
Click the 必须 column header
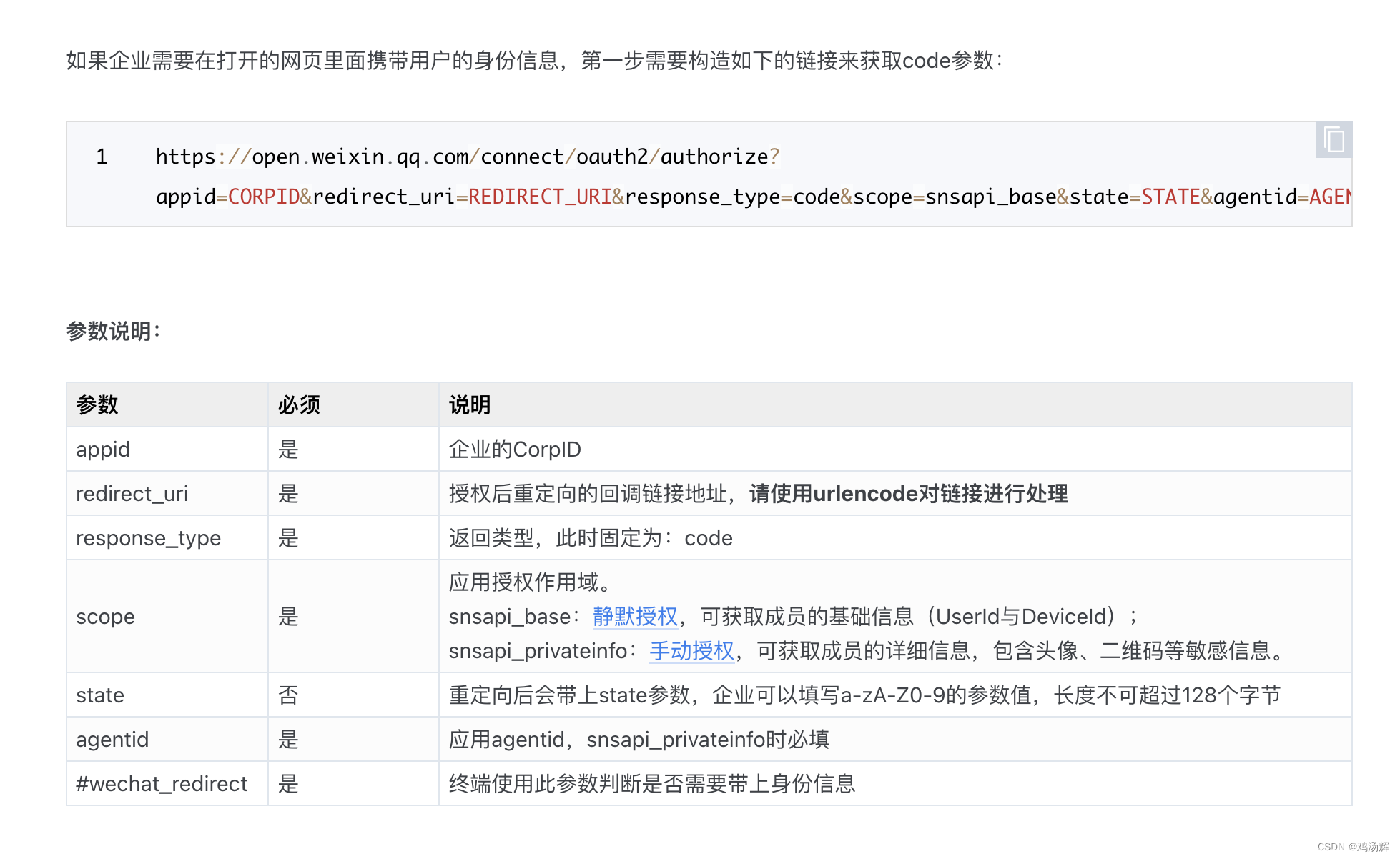click(299, 405)
